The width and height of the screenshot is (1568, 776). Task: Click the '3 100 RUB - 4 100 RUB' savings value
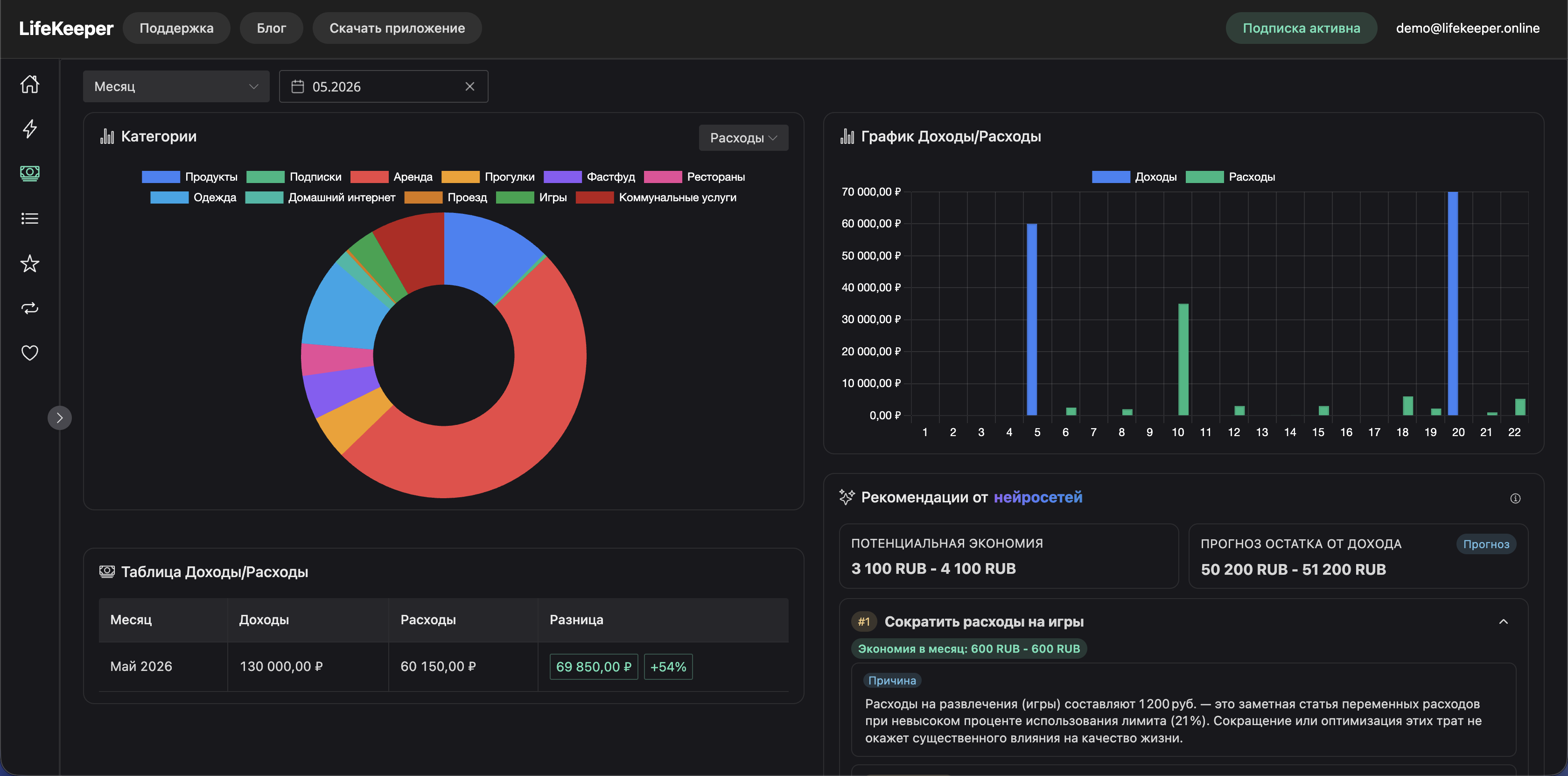(933, 568)
